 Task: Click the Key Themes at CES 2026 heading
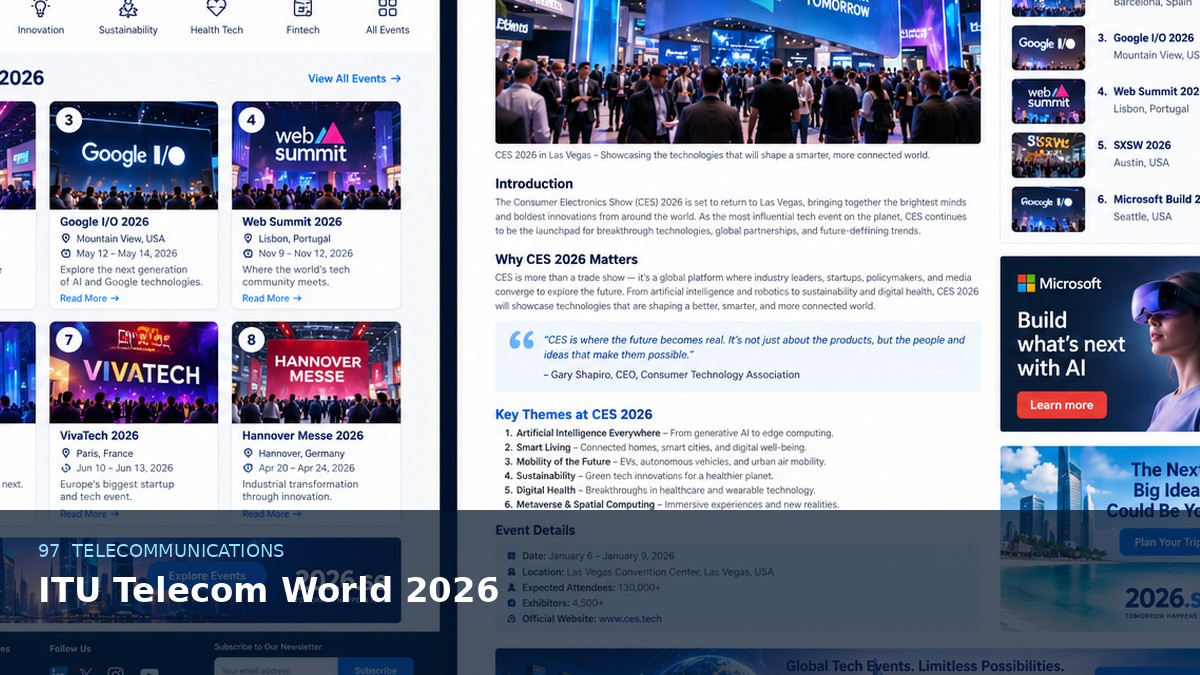click(574, 414)
